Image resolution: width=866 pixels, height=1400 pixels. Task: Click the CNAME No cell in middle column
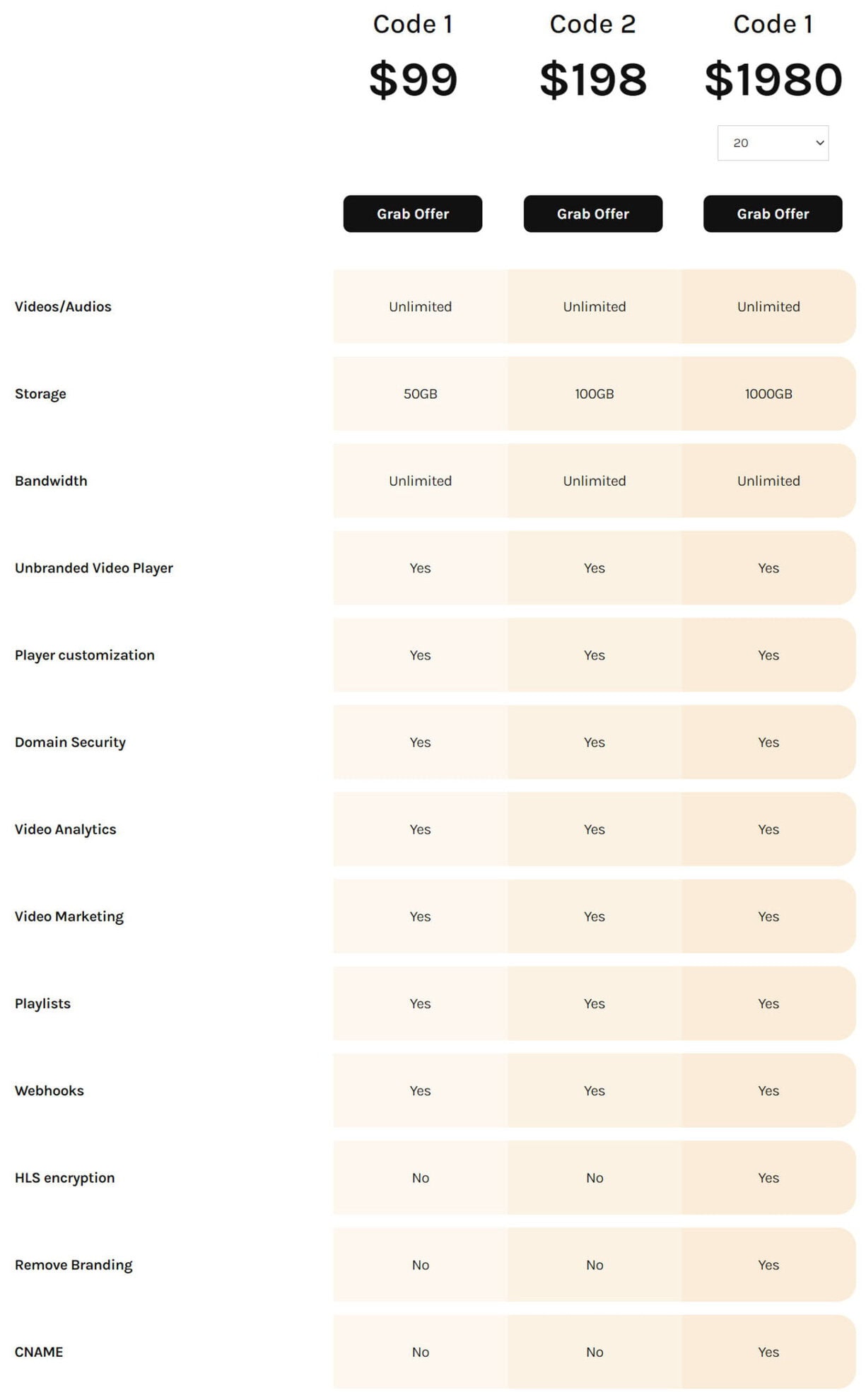(594, 1351)
